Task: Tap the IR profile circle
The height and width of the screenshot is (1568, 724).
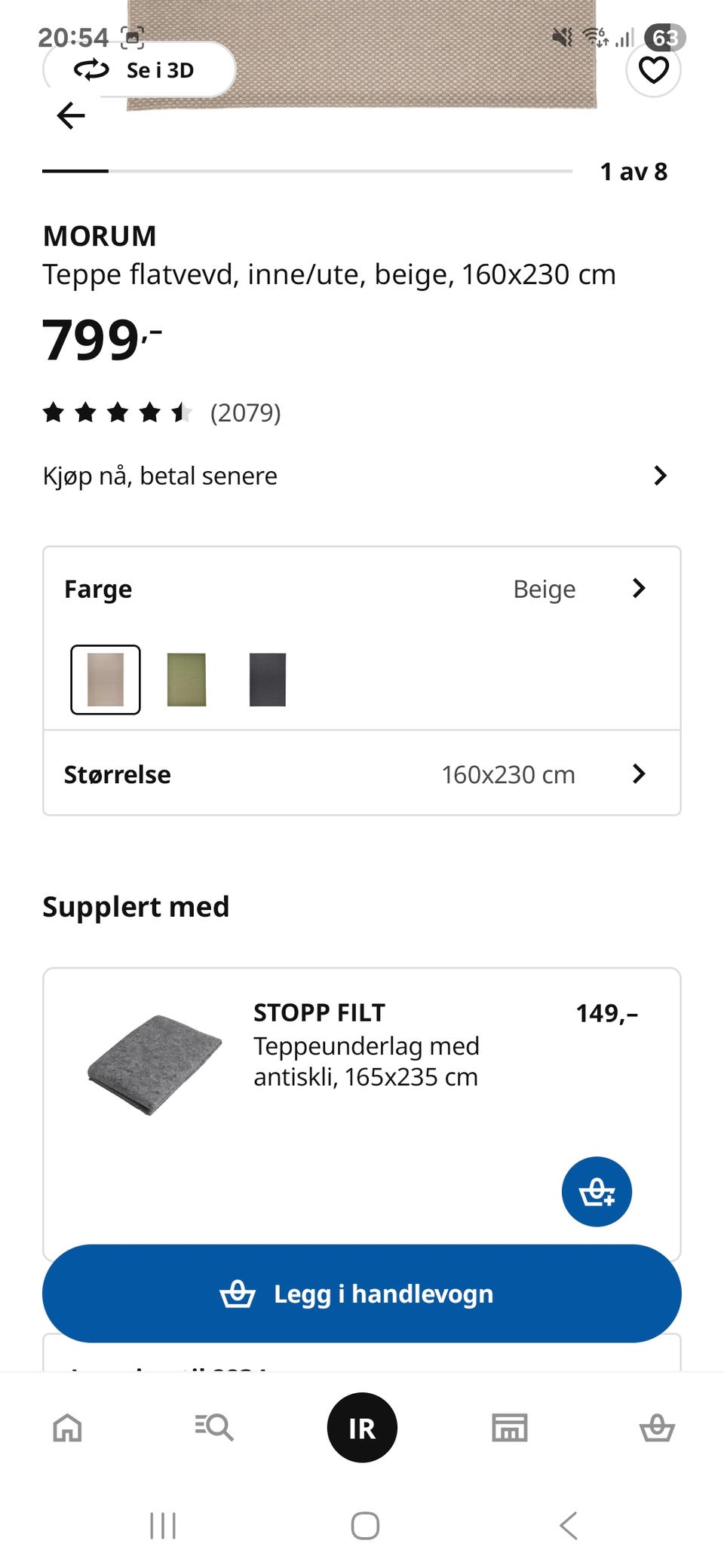Action: 362,1427
